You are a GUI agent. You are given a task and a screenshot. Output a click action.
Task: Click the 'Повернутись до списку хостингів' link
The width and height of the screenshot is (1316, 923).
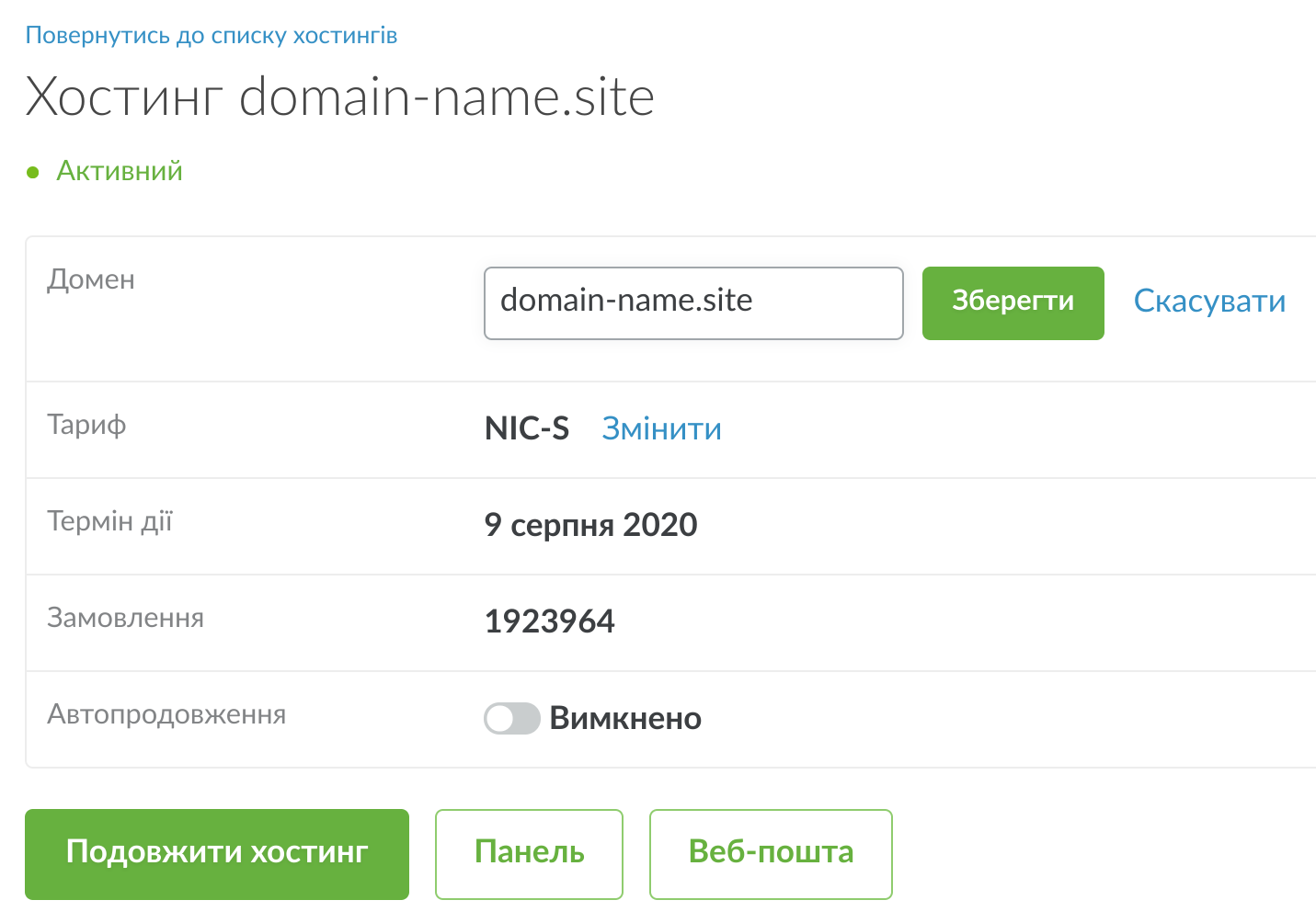pos(212,36)
